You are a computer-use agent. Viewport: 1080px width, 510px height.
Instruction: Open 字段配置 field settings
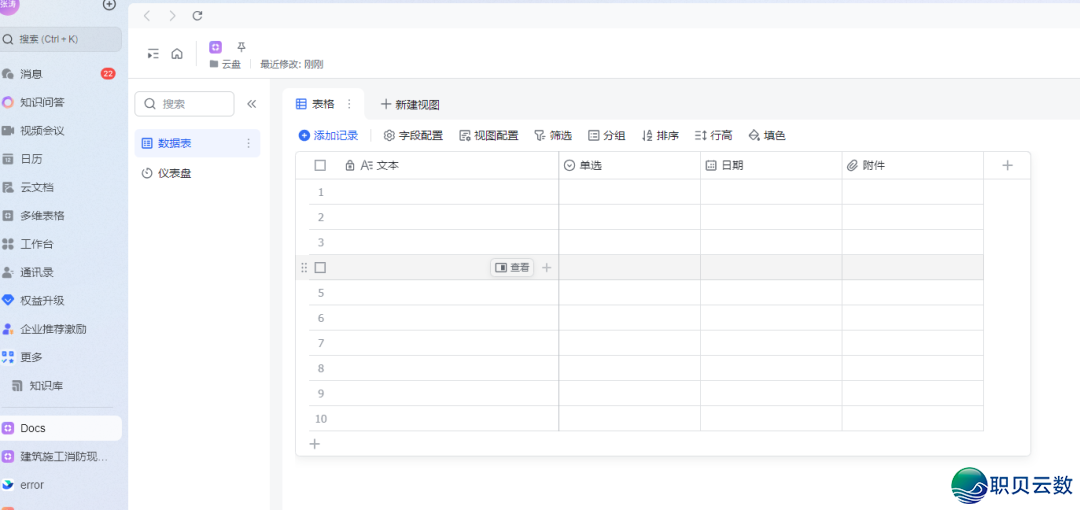413,136
